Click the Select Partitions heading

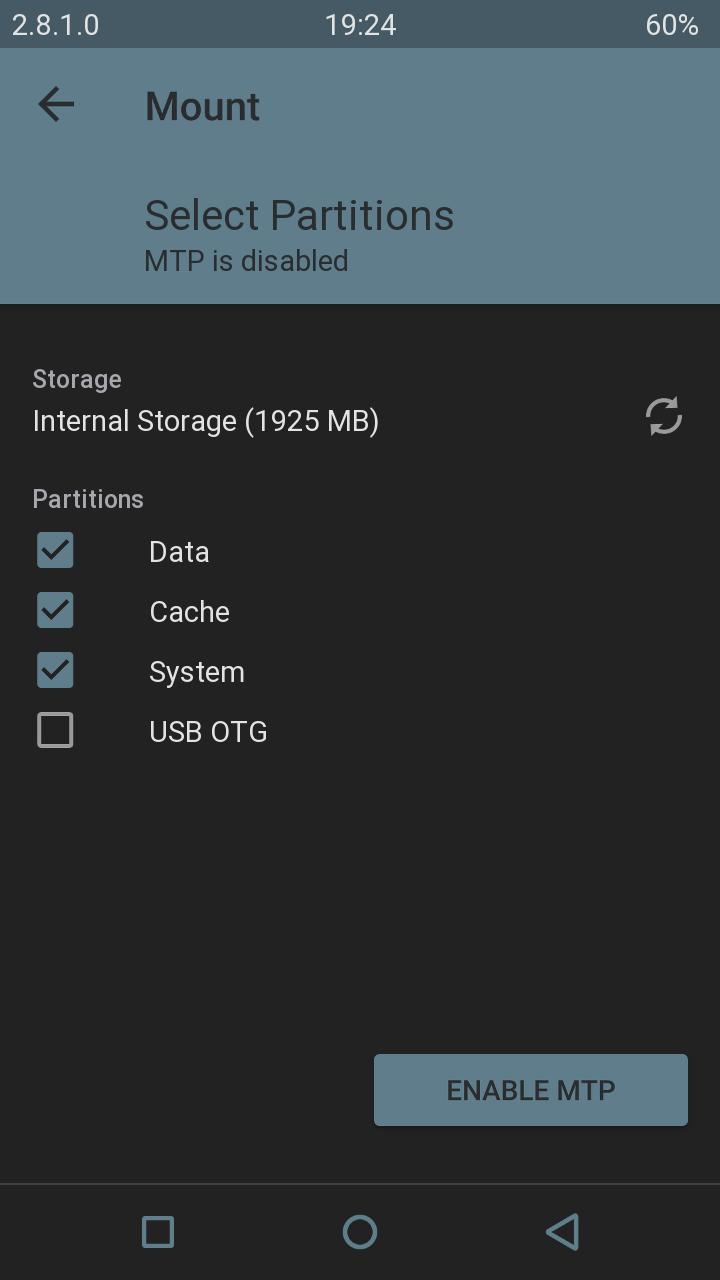click(300, 215)
